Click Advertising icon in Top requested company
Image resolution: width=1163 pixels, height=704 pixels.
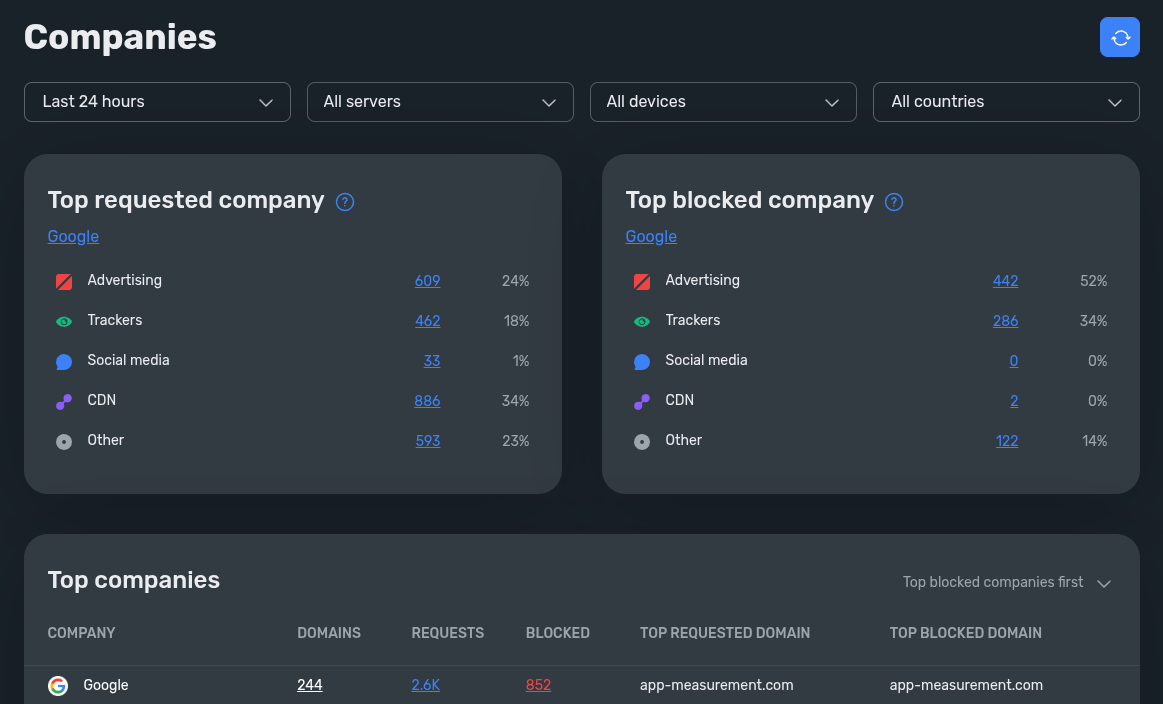pos(64,281)
